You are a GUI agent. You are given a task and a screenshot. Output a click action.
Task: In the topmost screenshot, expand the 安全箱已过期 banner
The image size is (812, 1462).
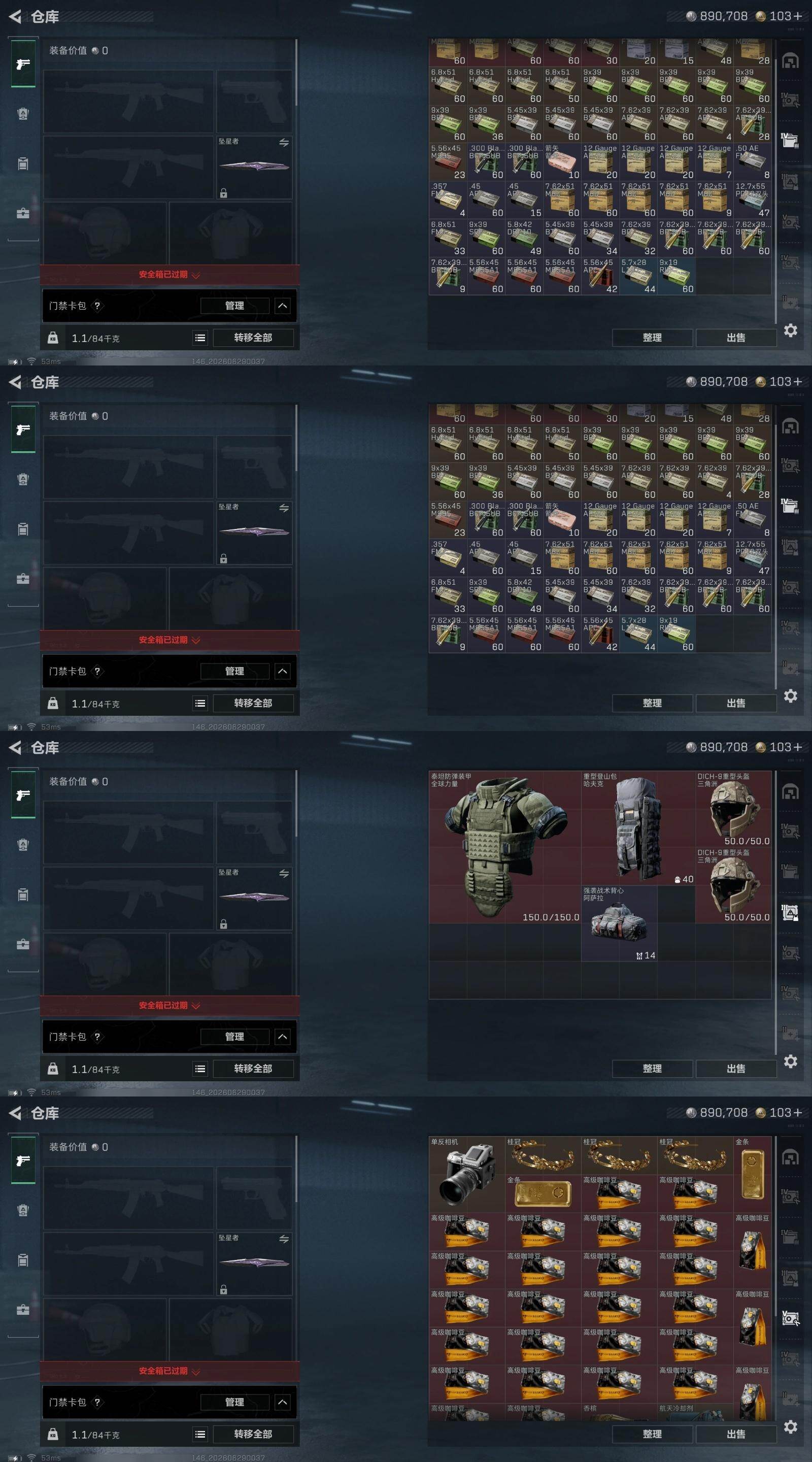click(169, 275)
